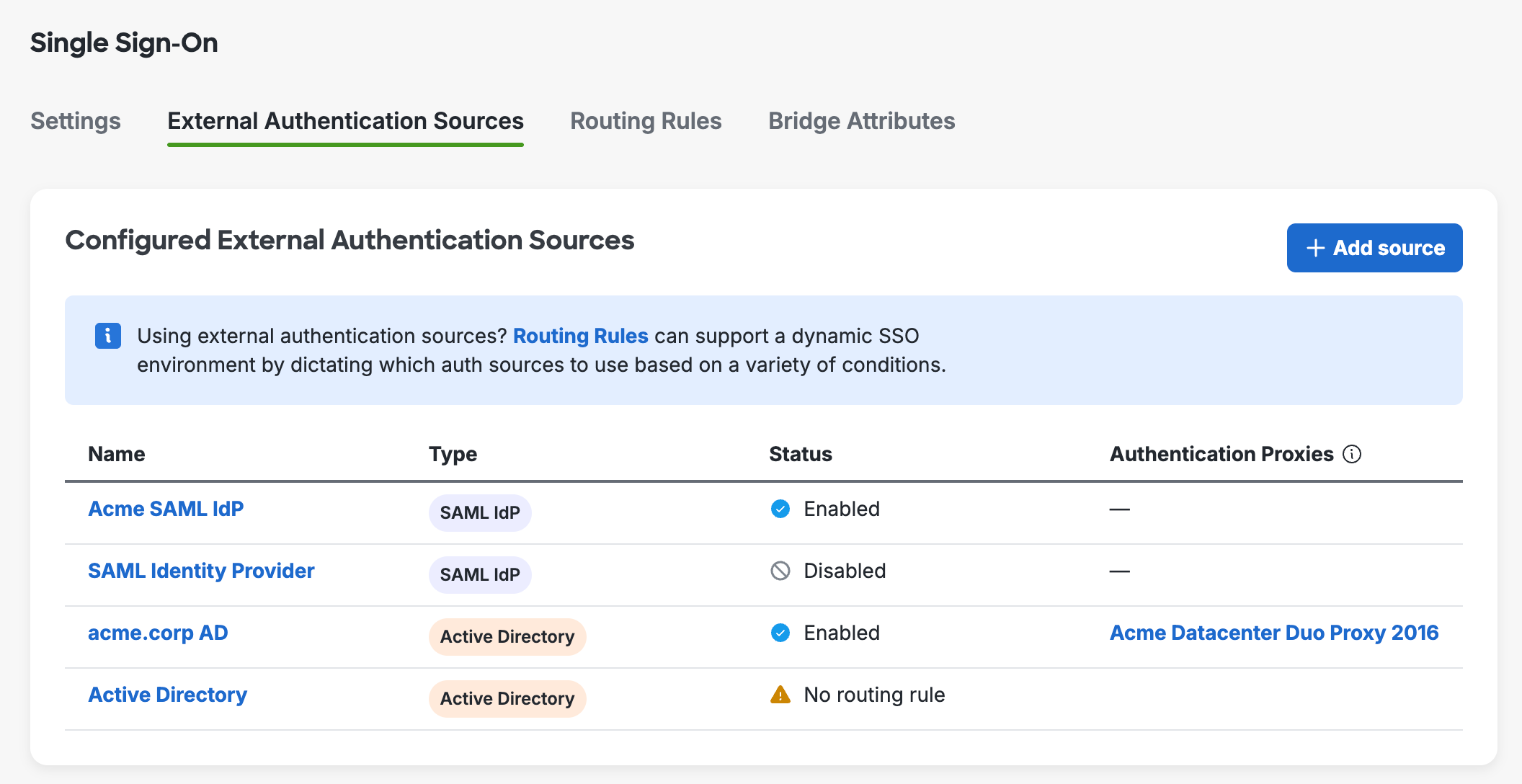
Task: Click Enabled text in acme.corp AD row
Action: tap(842, 633)
